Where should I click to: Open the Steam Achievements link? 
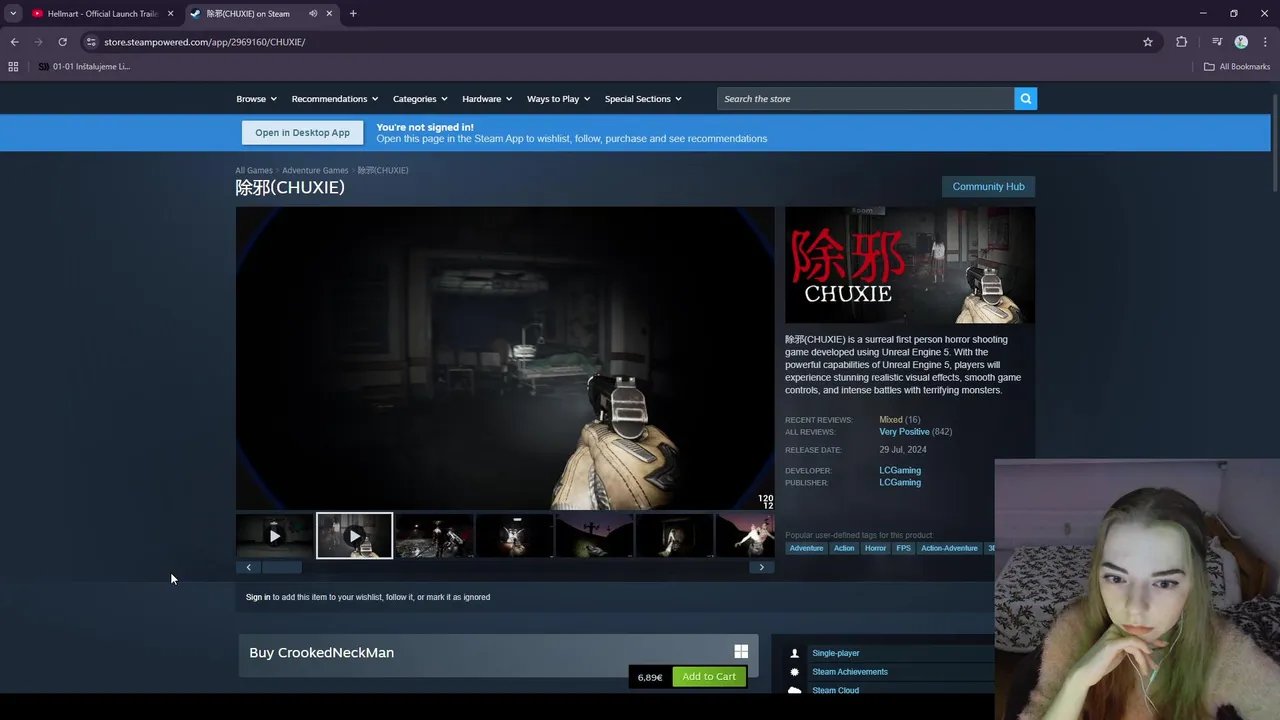[x=850, y=672]
